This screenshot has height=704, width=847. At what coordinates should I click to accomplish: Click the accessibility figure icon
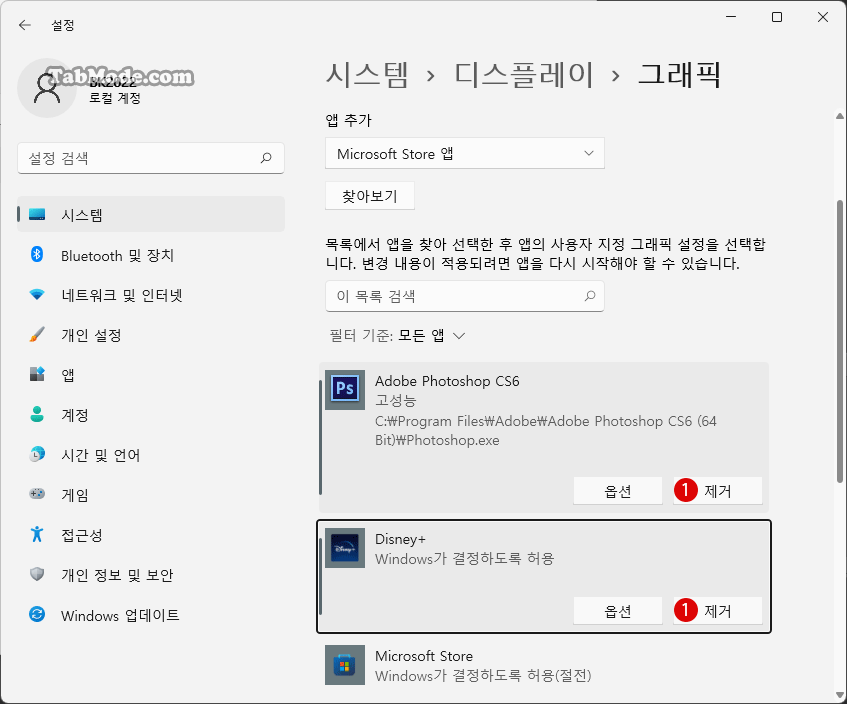(37, 534)
